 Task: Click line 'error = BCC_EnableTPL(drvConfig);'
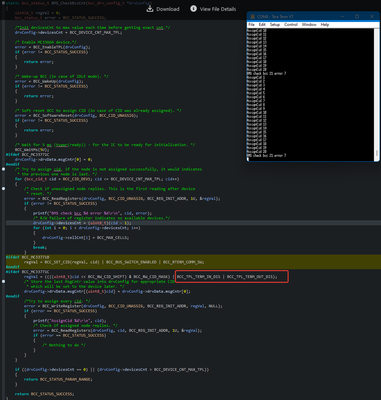[x=52, y=47]
